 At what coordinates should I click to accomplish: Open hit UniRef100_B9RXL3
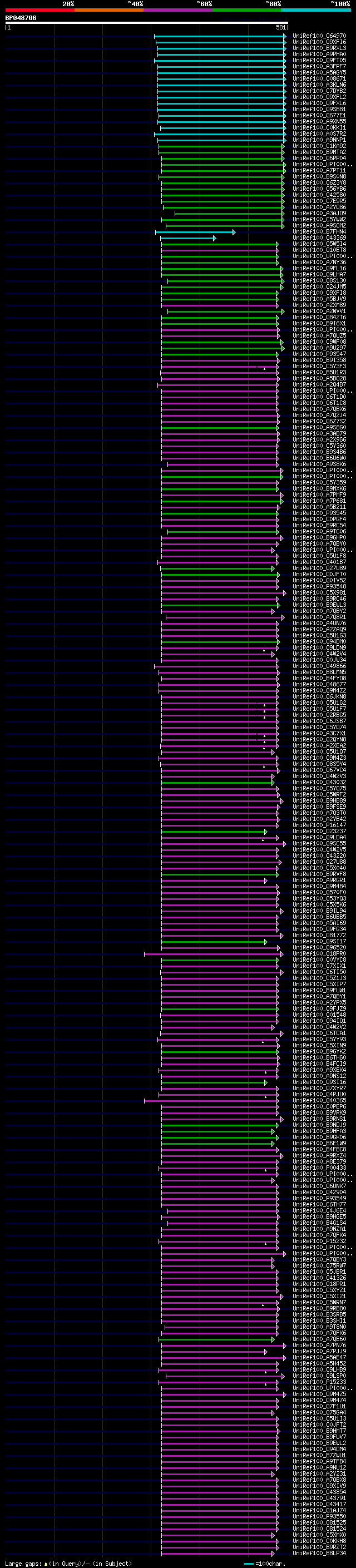point(319,48)
